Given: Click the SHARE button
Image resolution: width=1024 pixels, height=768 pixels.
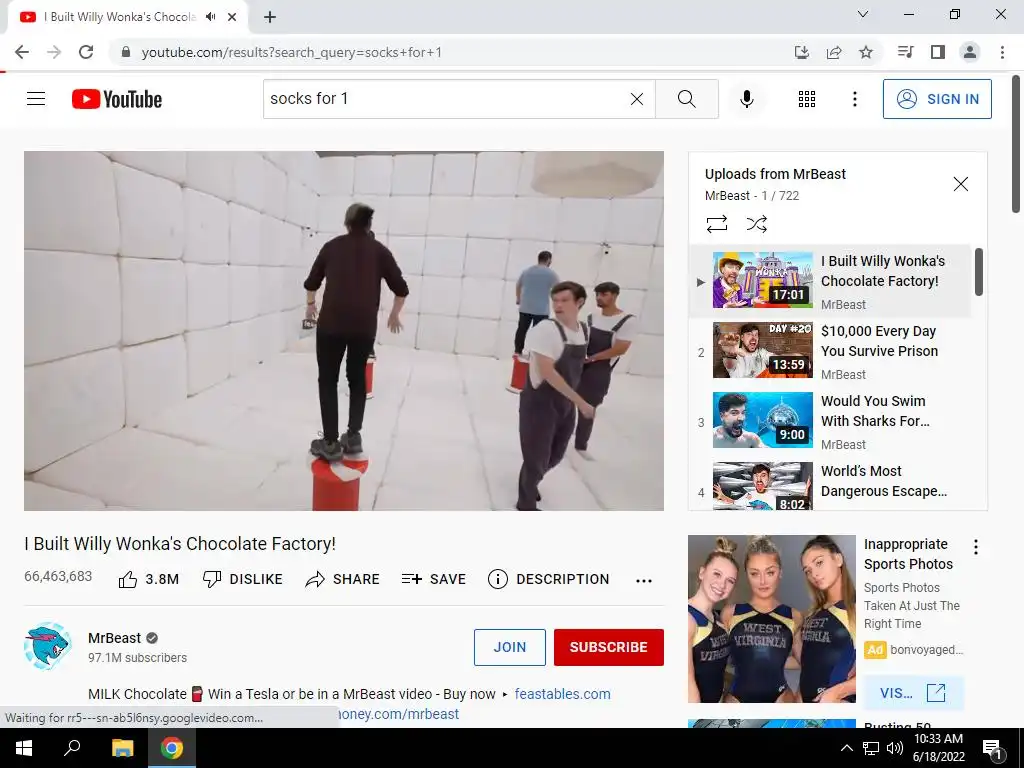Looking at the screenshot, I should pos(342,579).
